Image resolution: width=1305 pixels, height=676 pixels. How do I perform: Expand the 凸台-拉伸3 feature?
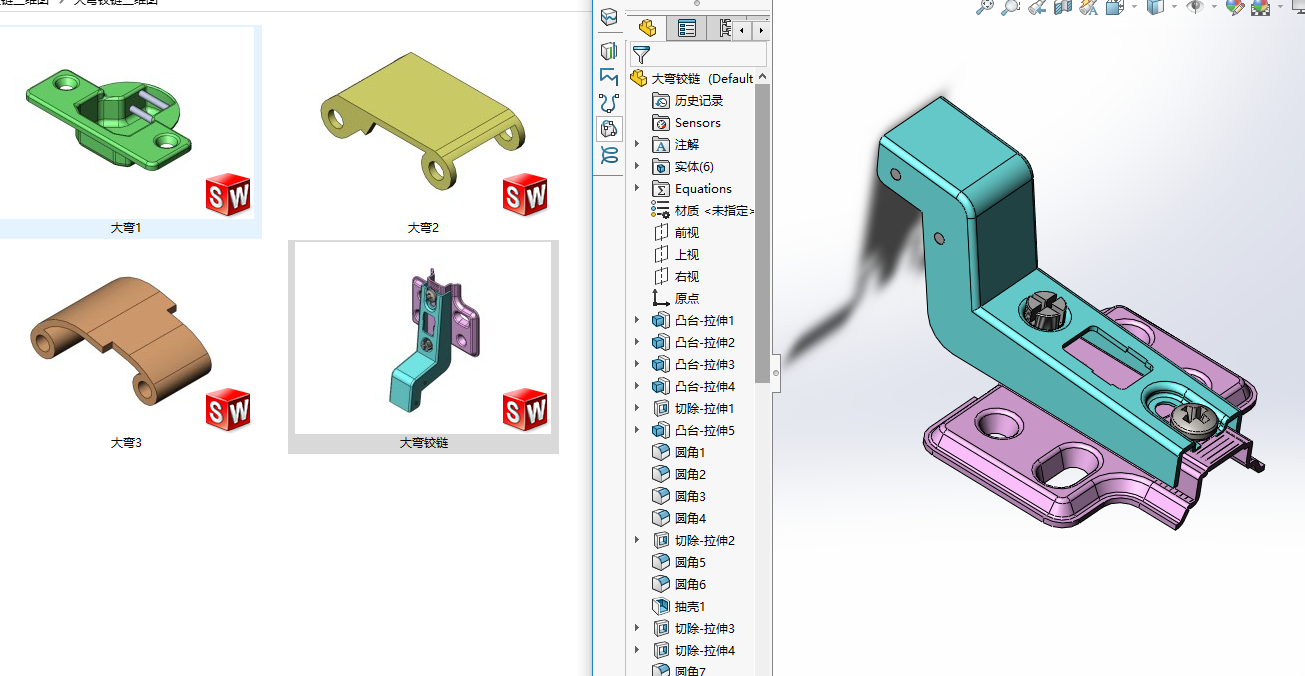click(x=637, y=364)
